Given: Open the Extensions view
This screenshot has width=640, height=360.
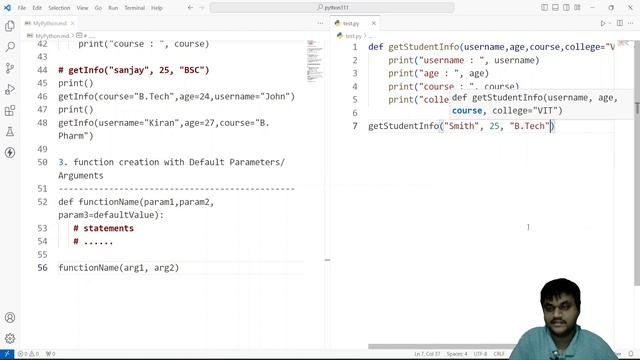Looking at the screenshot, I should click(10, 110).
